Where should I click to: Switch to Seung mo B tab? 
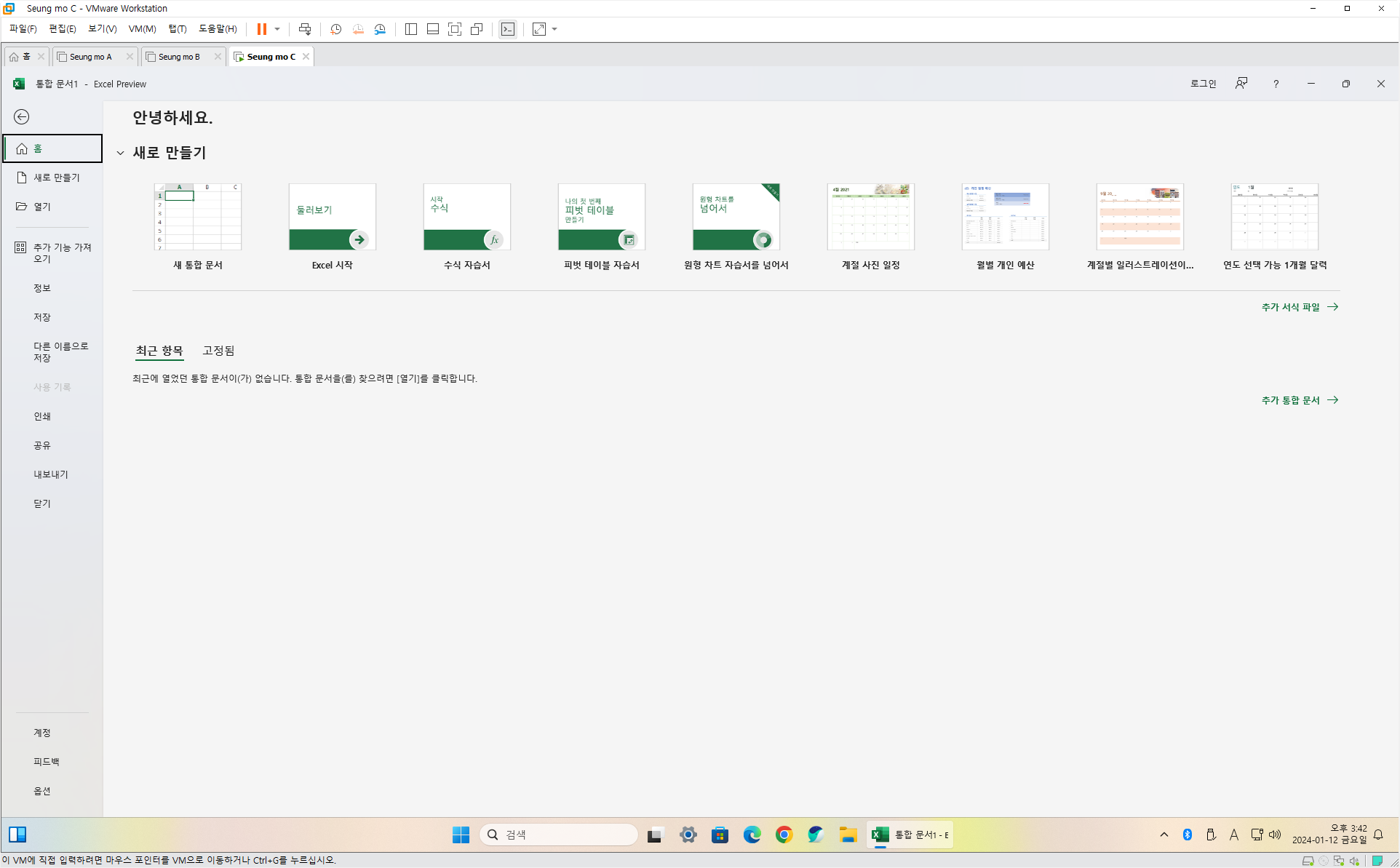click(x=179, y=57)
